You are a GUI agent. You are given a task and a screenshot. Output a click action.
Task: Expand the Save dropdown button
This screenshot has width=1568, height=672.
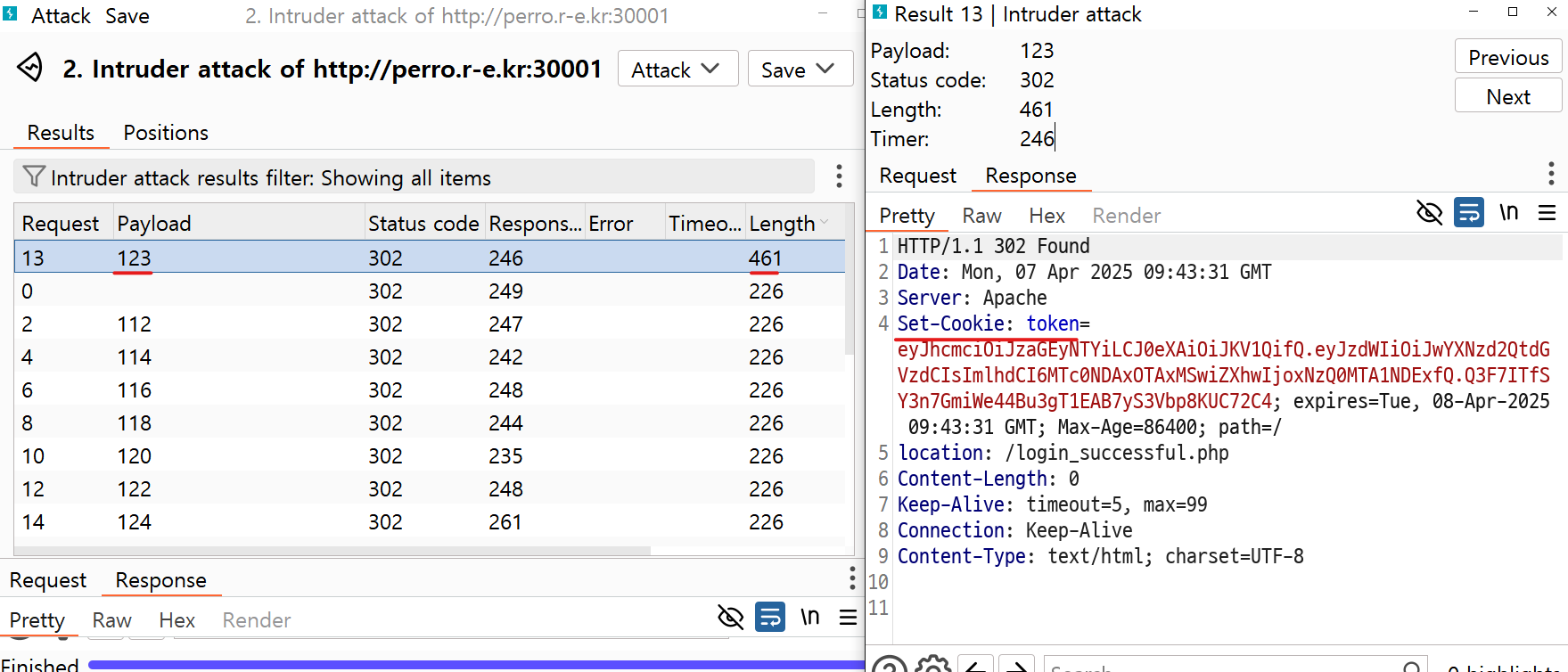[x=800, y=69]
